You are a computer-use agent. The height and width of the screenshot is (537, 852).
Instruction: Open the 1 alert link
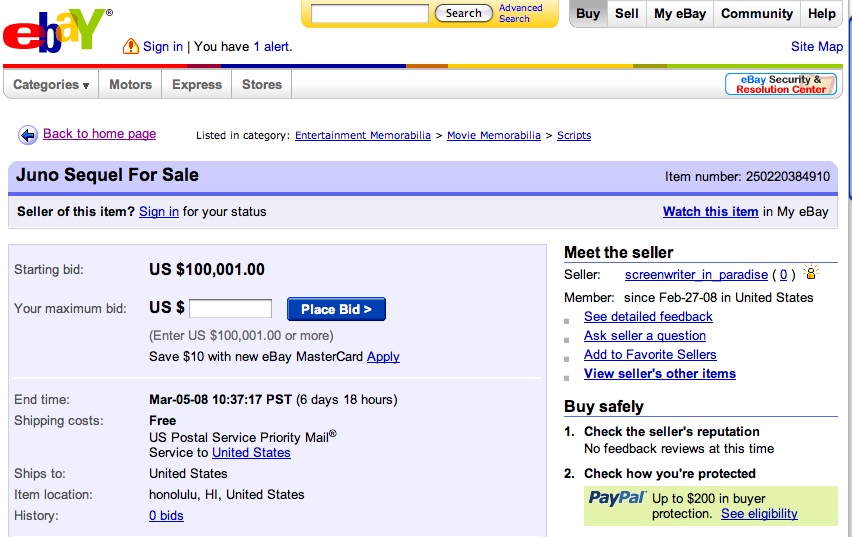tap(273, 47)
